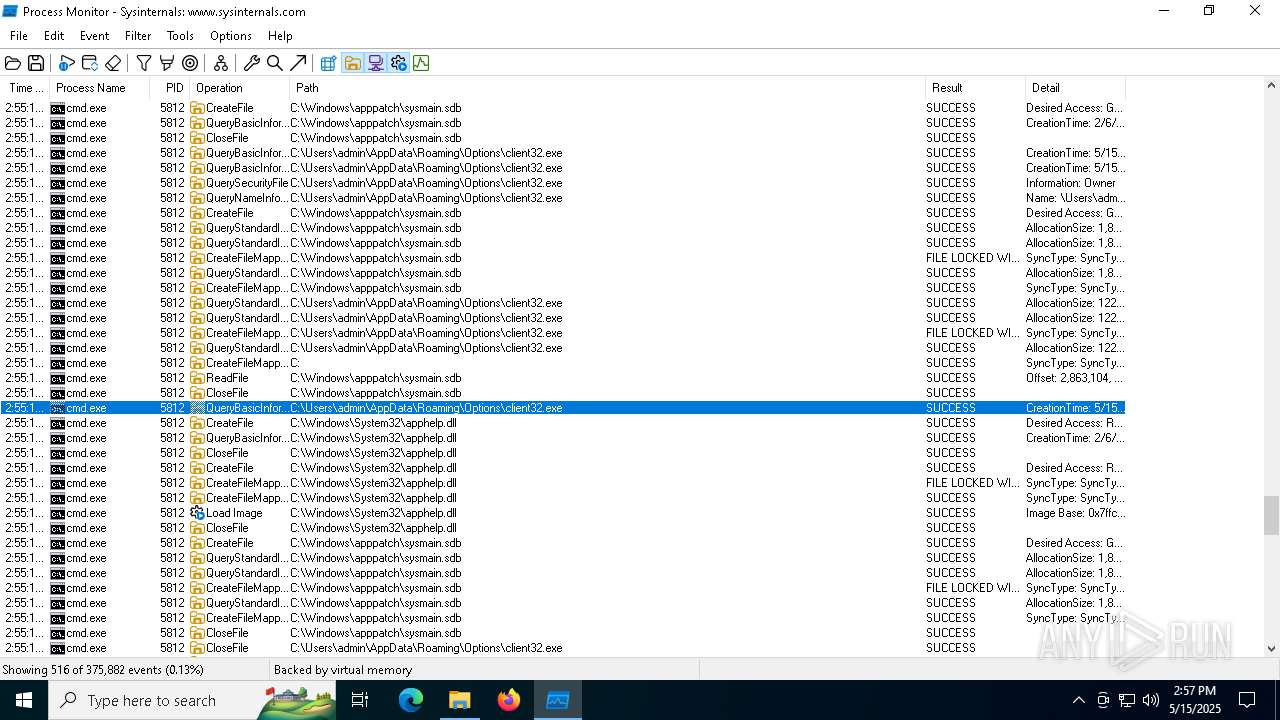1280x720 pixels.
Task: Open the Filter funnel icon
Action: click(x=144, y=63)
